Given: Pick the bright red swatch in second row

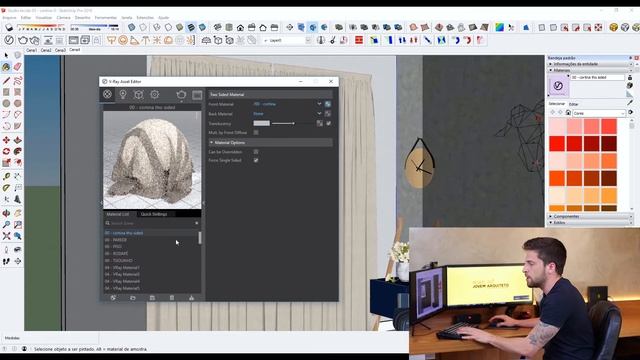Looking at the screenshot, I should pos(557,144).
